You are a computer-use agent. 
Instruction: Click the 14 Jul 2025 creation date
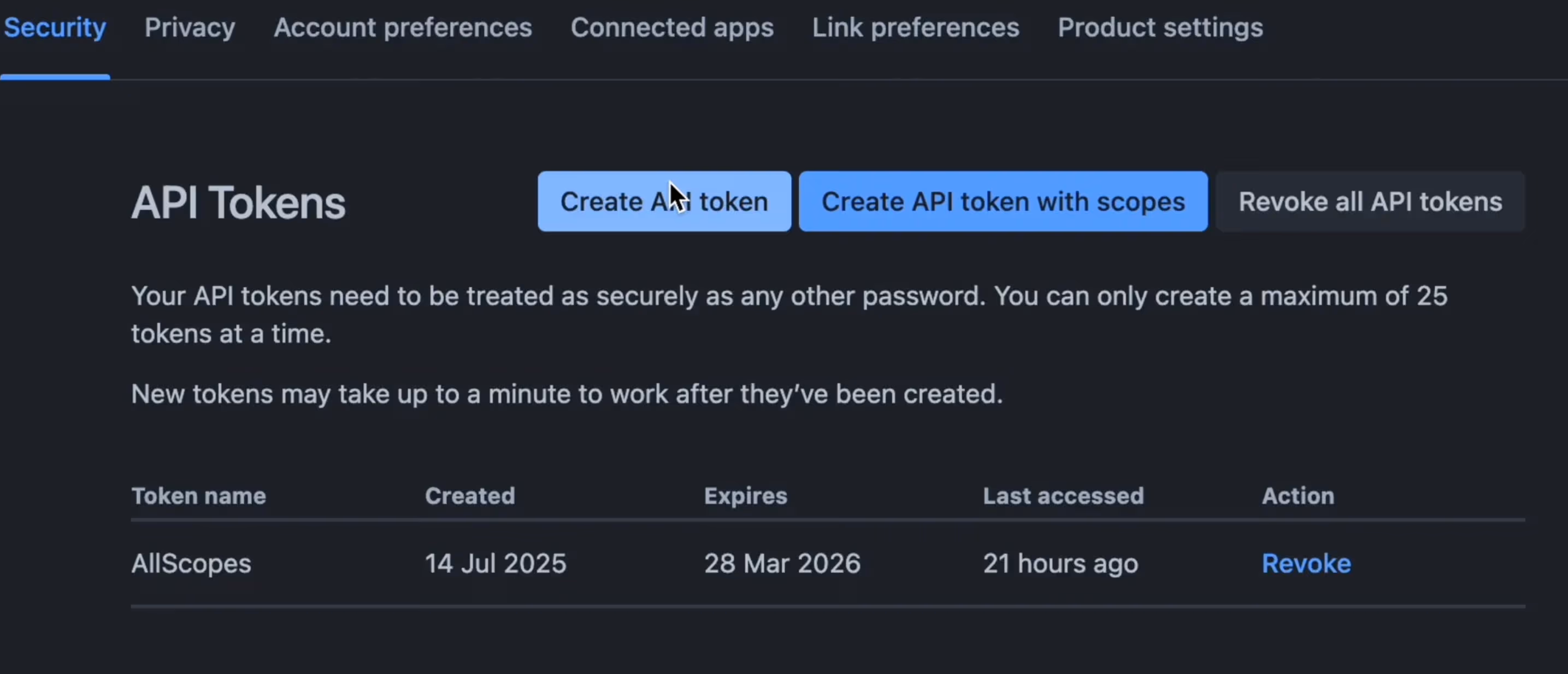(496, 563)
